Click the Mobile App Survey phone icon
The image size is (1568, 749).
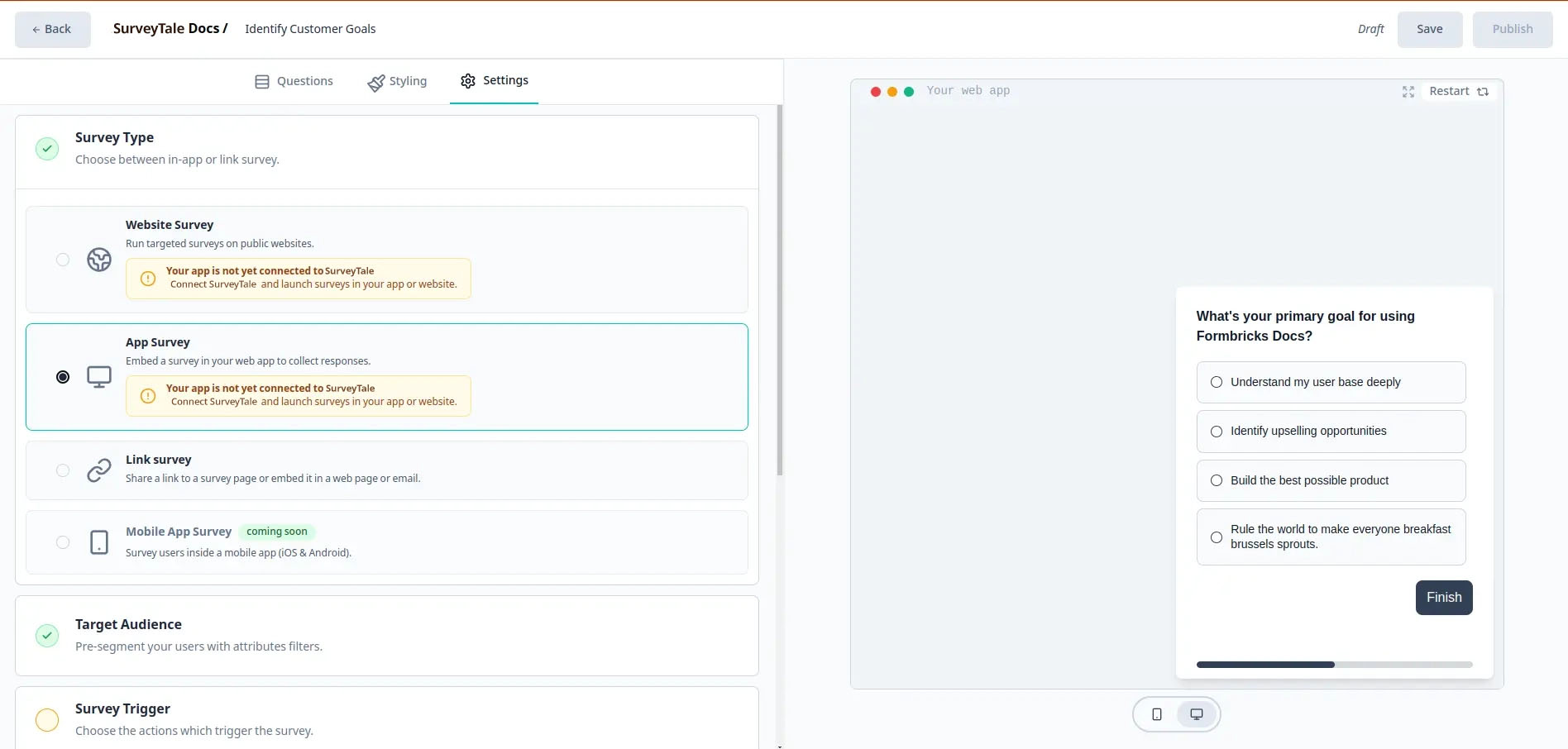point(99,542)
